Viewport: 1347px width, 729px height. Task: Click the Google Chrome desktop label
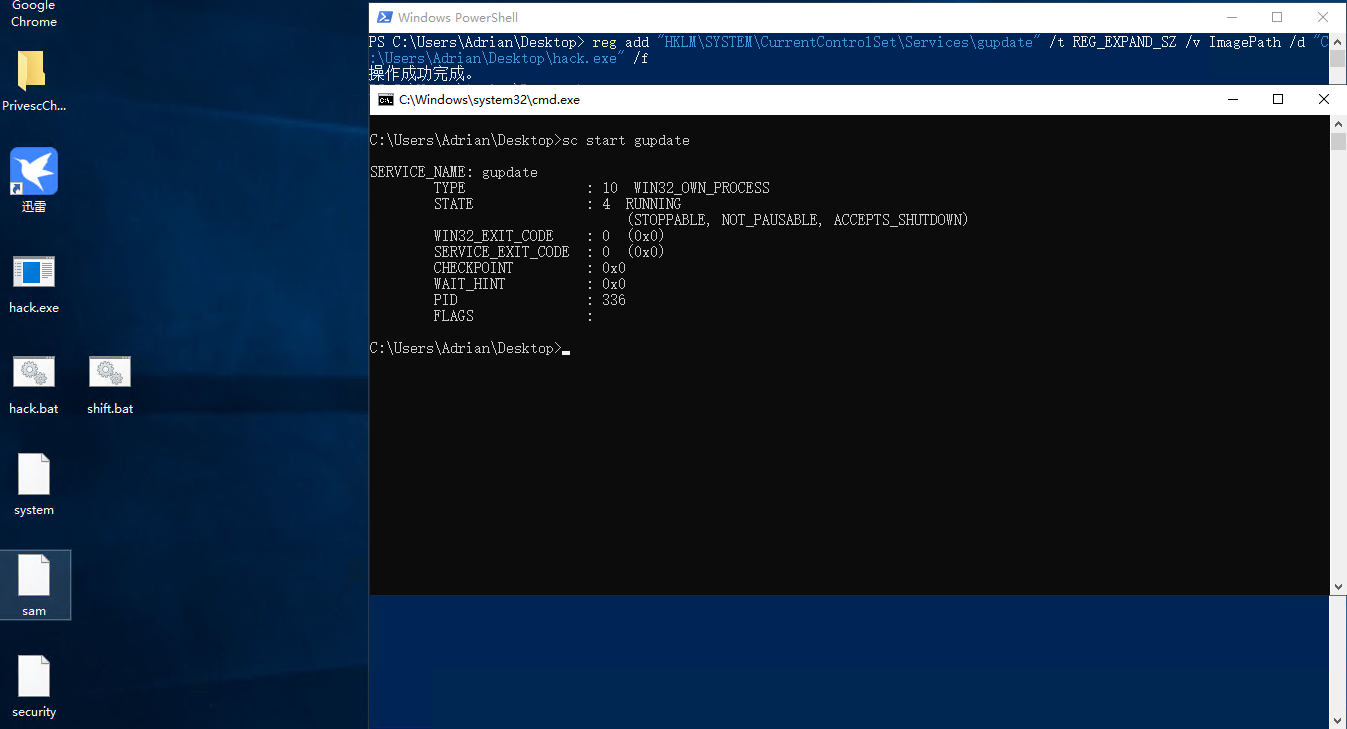(34, 14)
